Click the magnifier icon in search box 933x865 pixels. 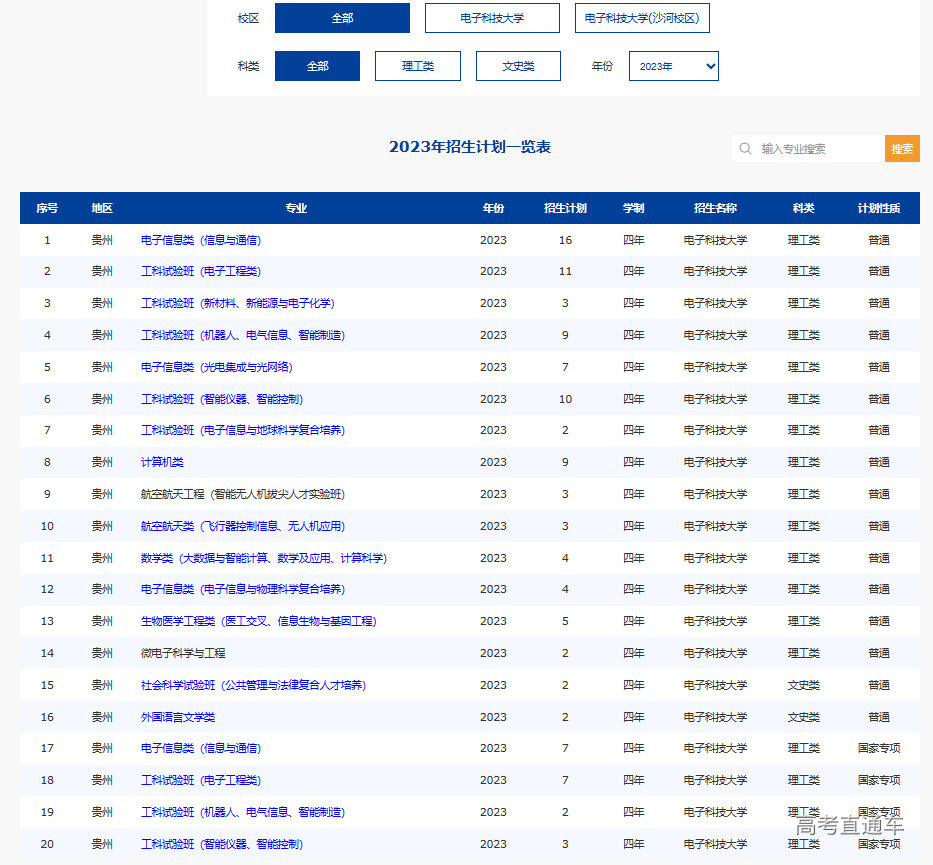tap(745, 149)
